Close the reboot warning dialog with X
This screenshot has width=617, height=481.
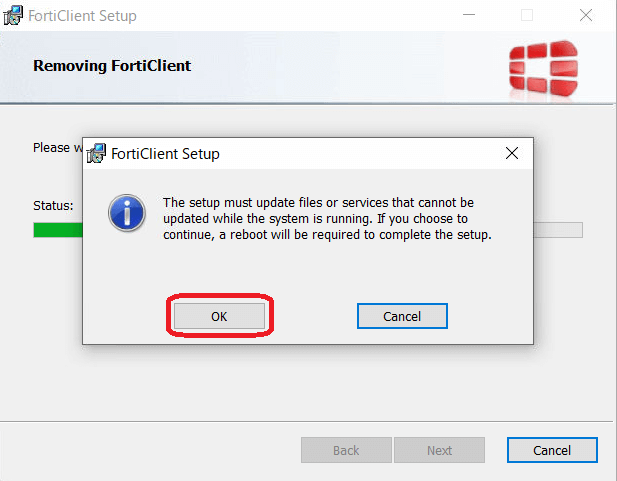(x=511, y=154)
